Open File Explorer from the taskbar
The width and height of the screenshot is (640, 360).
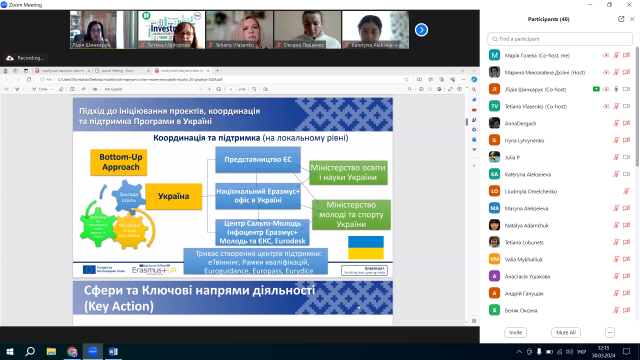tap(51, 351)
